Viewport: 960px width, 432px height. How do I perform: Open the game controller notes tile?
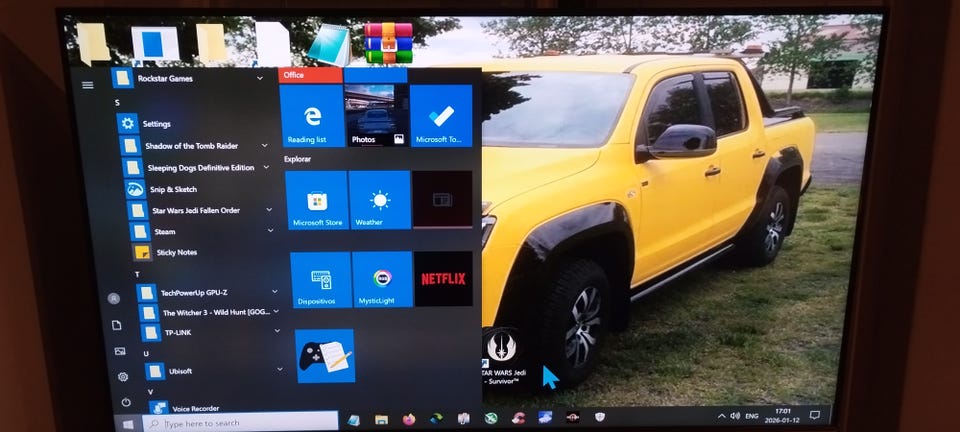click(x=325, y=356)
